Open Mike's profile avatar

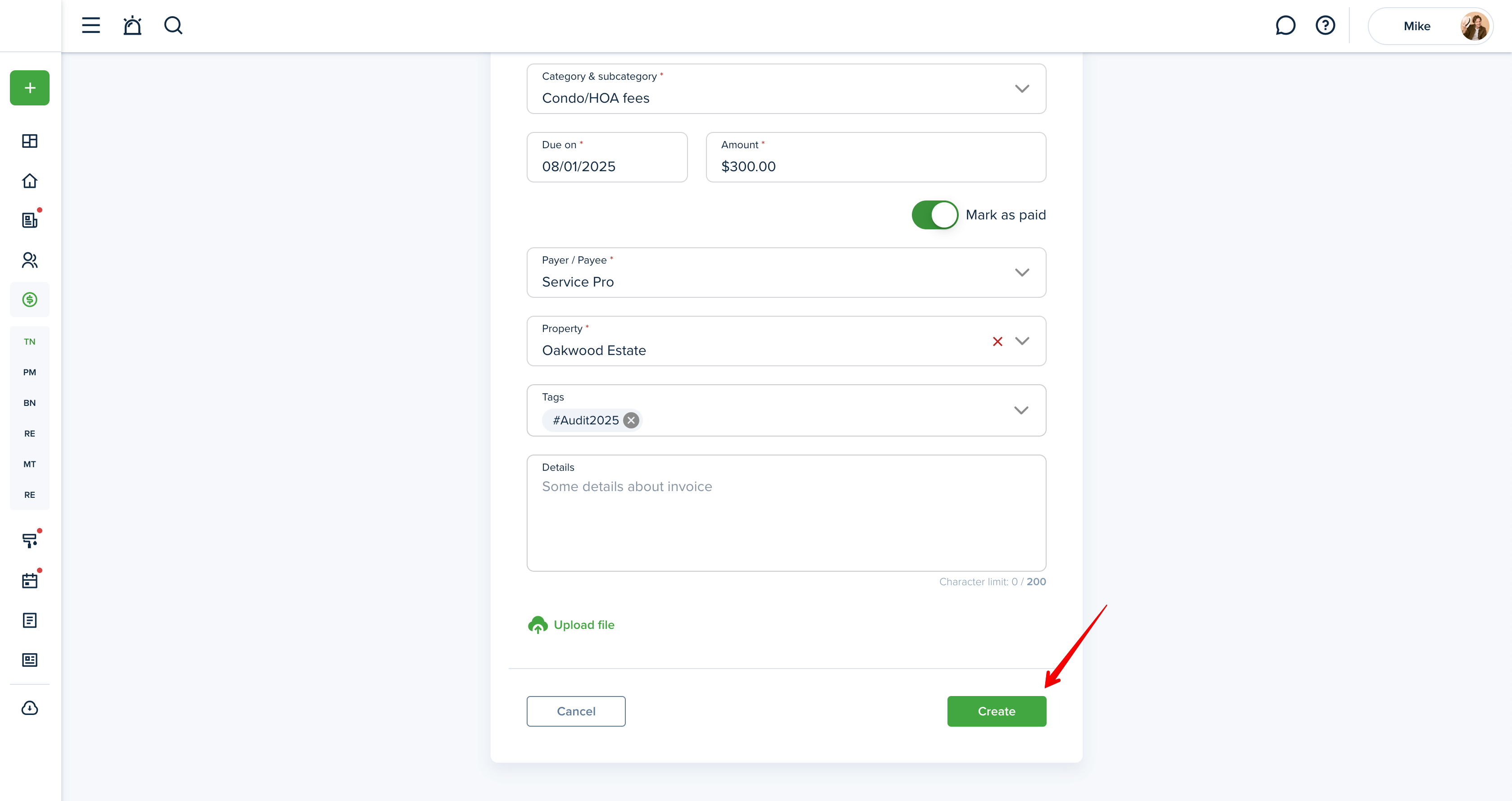click(1475, 26)
